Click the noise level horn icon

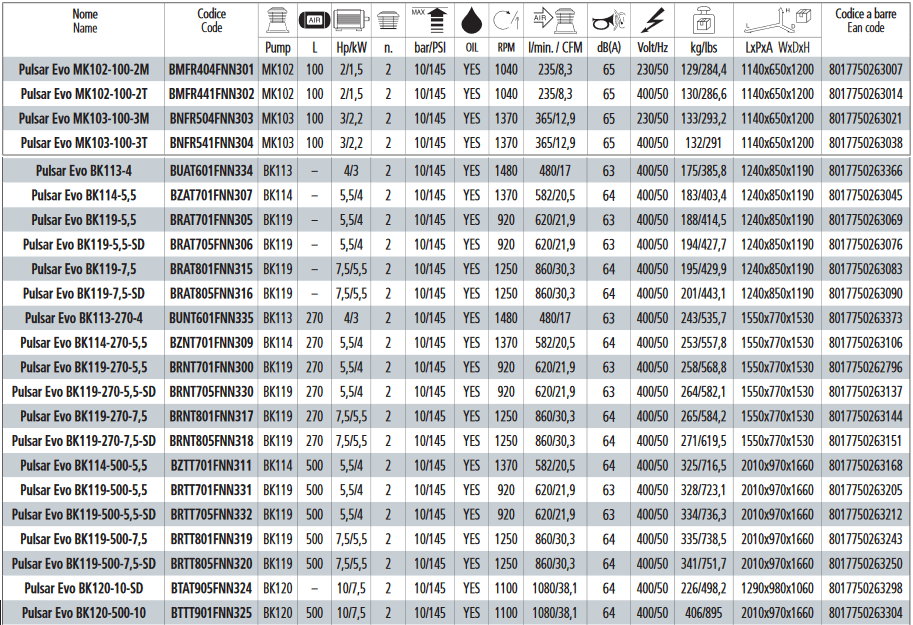pos(608,22)
